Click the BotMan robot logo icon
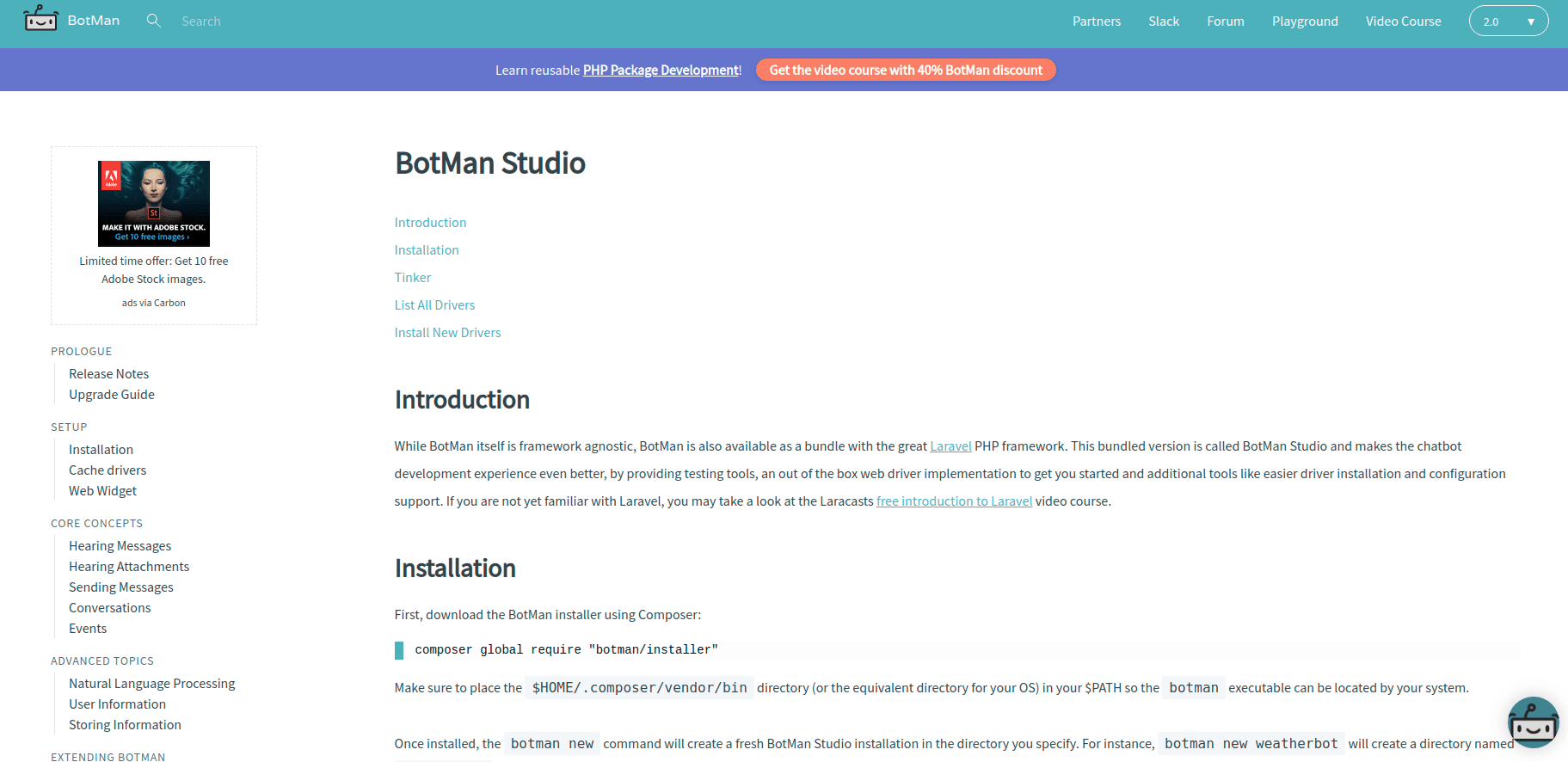Viewport: 1568px width, 762px height. click(40, 18)
